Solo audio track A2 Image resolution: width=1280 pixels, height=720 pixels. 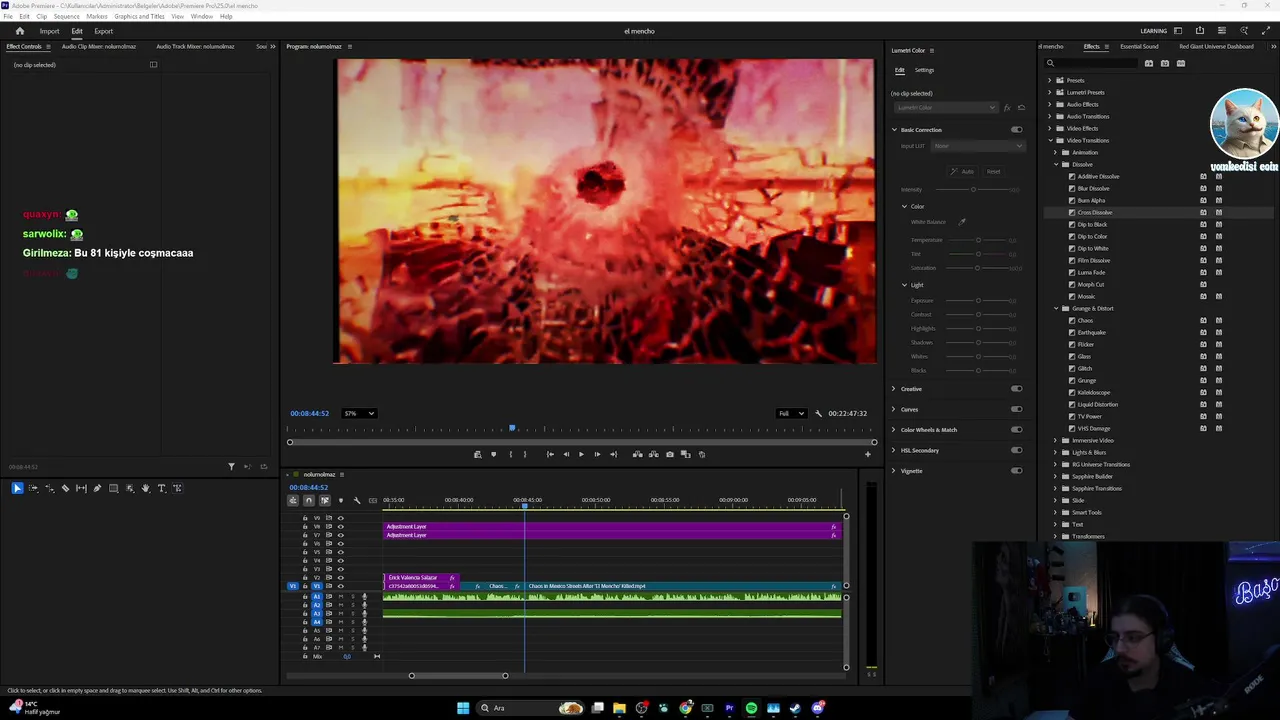(353, 605)
